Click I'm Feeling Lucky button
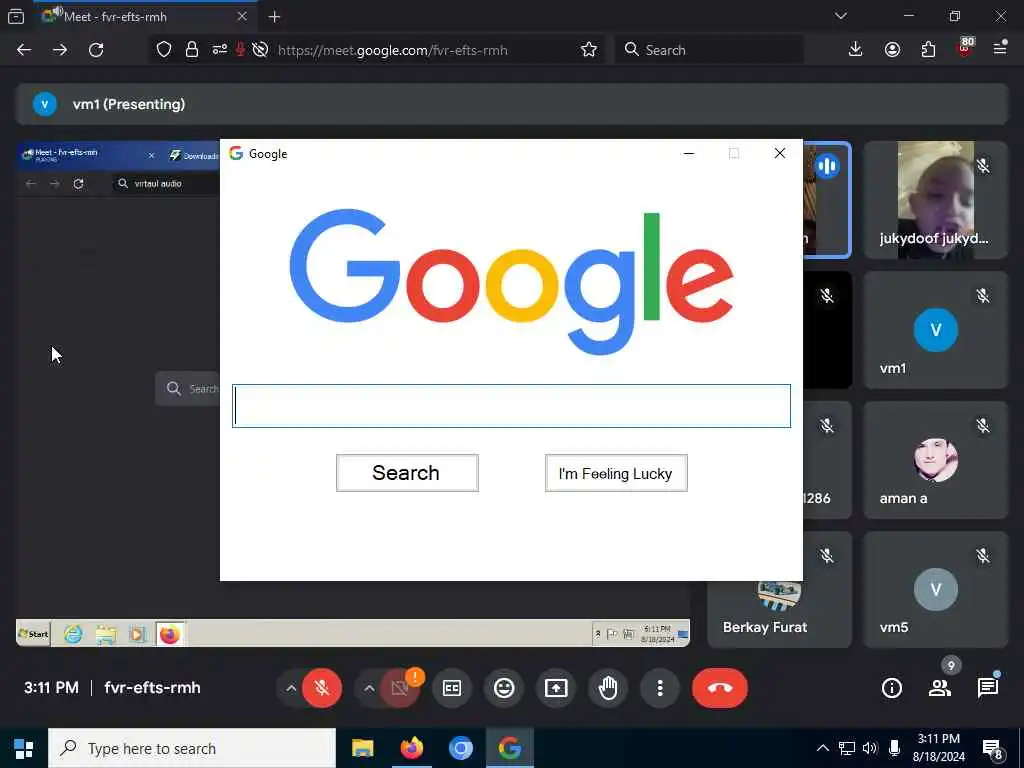 tap(616, 473)
